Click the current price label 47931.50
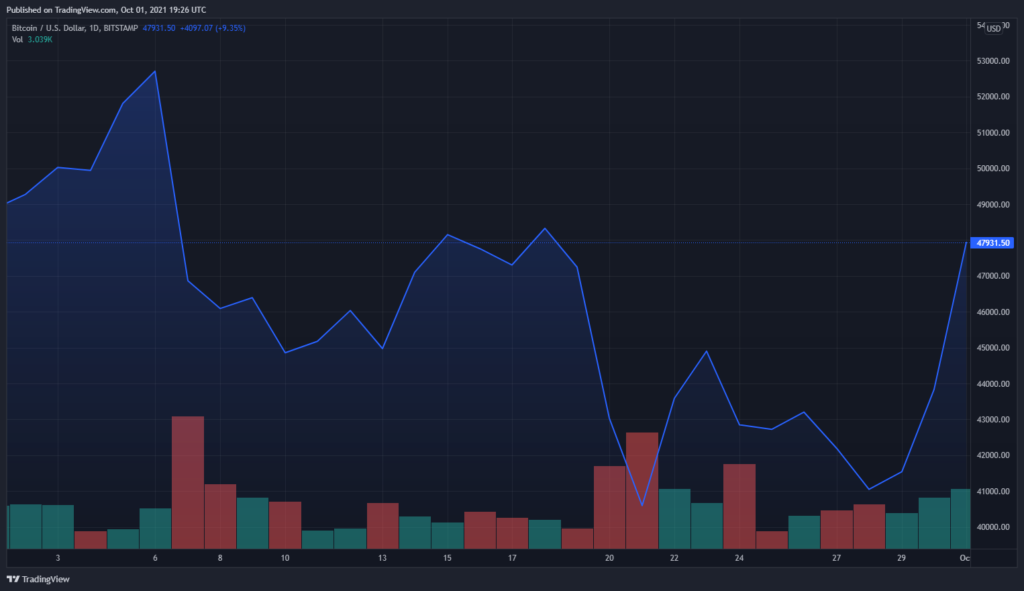 click(992, 243)
